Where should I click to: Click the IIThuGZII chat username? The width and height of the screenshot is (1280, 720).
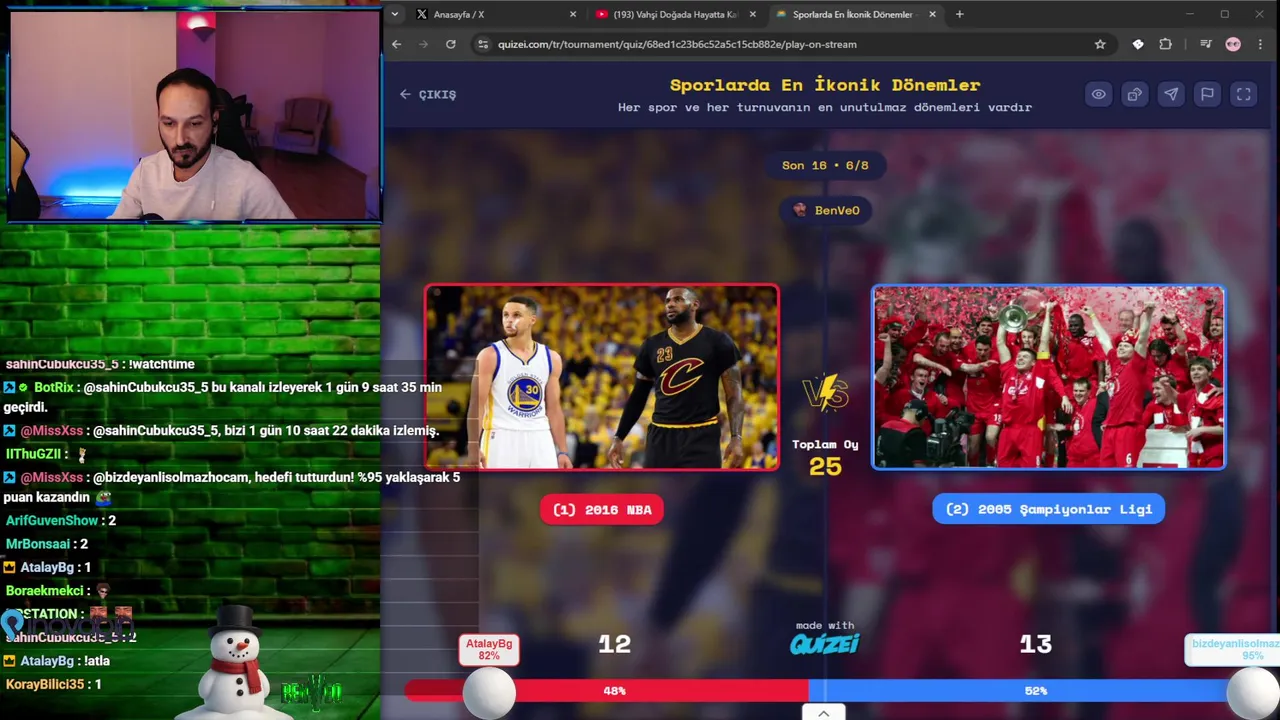click(x=34, y=454)
